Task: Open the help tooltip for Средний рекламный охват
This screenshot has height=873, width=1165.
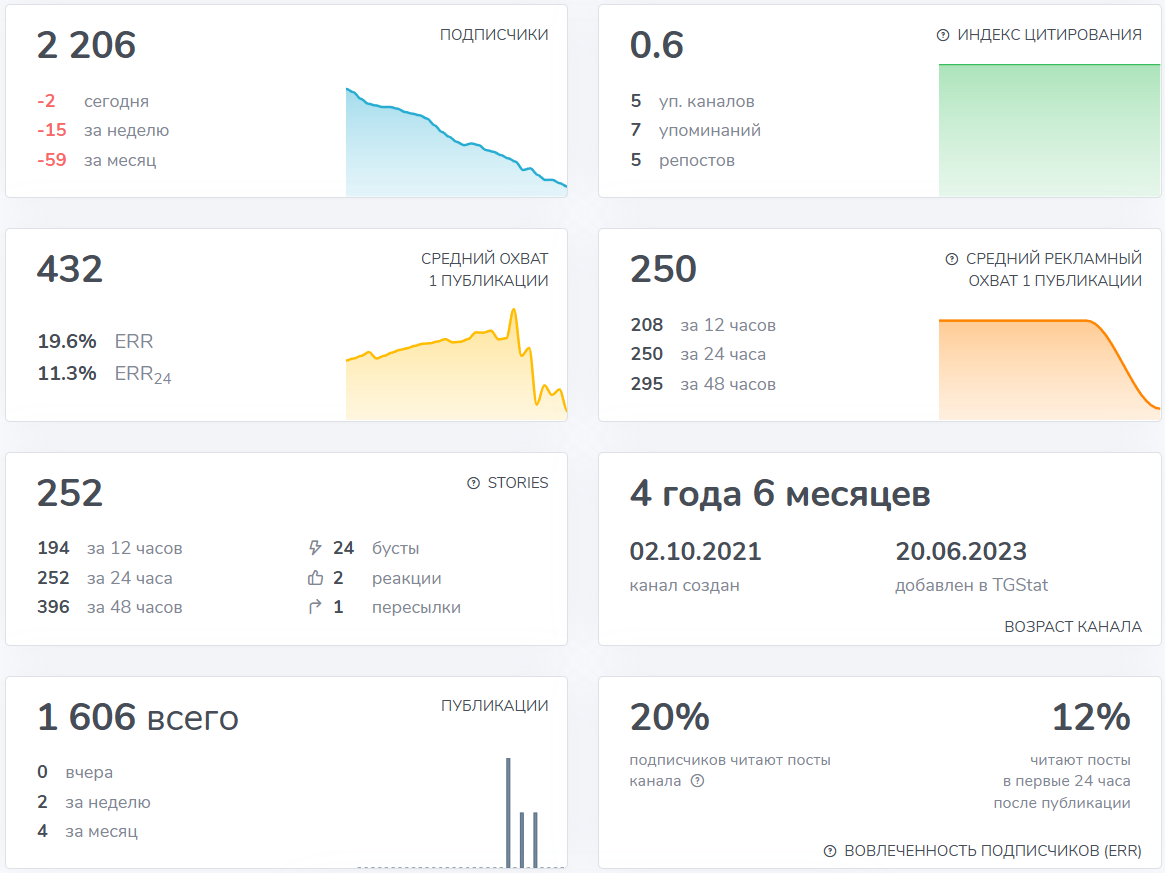Action: (951, 259)
